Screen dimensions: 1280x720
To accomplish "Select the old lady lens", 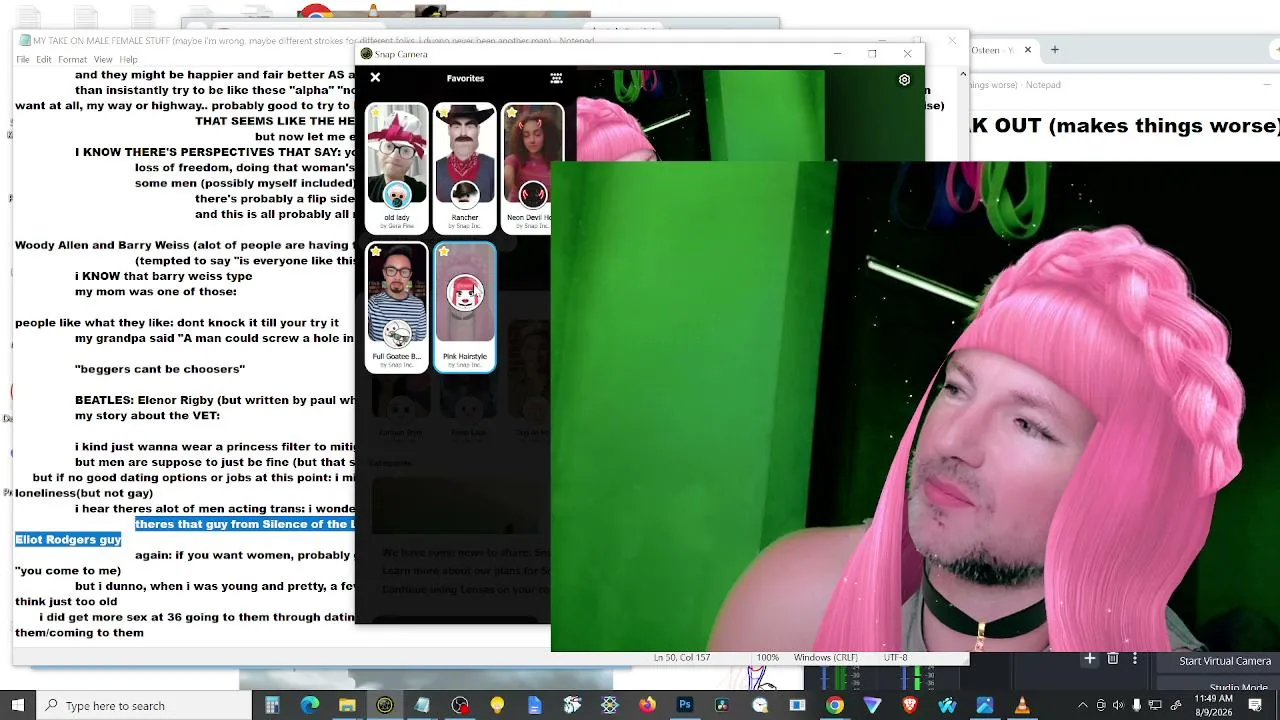I will [397, 168].
